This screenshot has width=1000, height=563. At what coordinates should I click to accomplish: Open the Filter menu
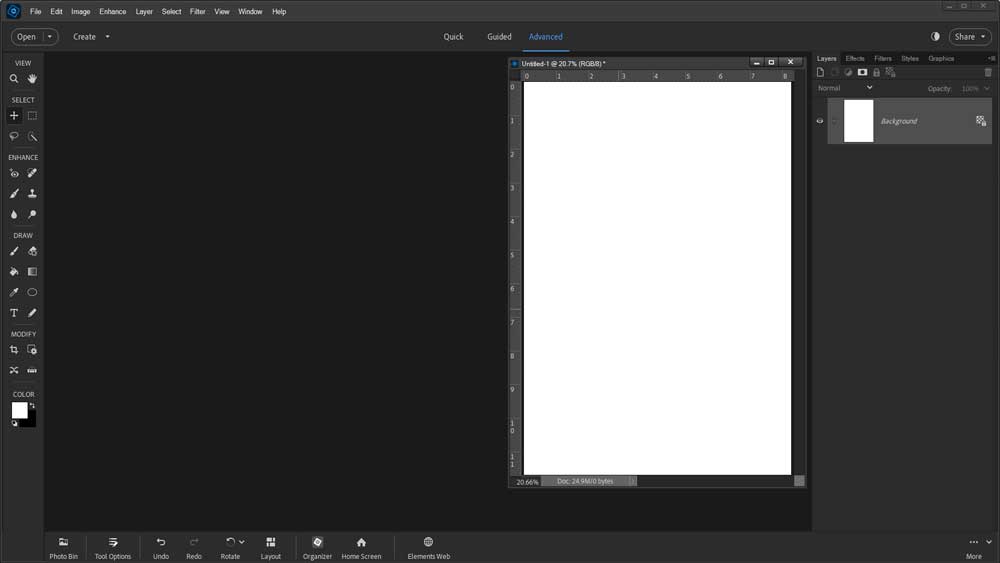tap(197, 11)
